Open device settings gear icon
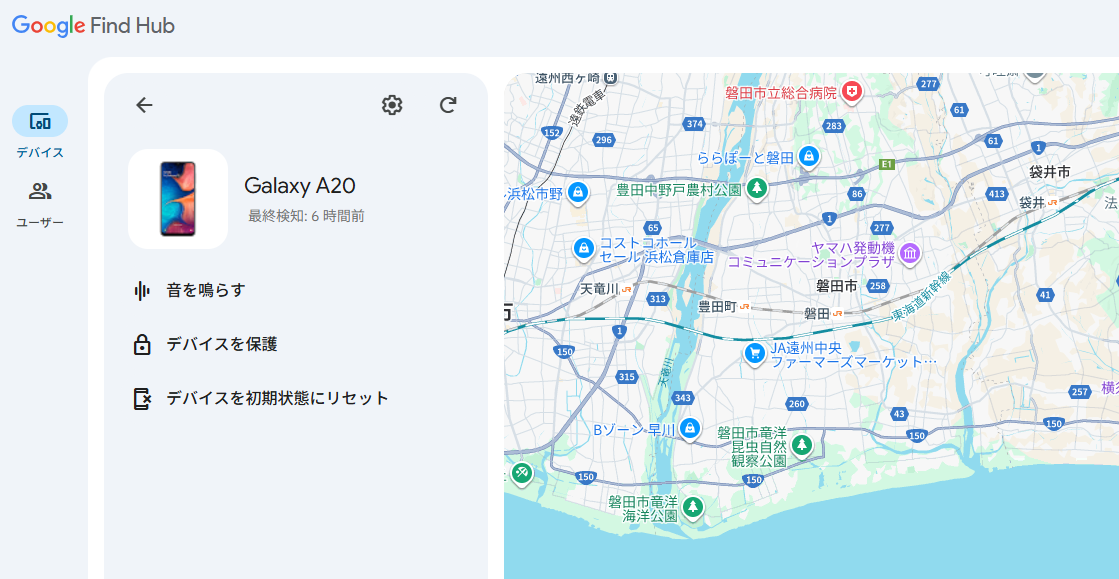 tap(392, 105)
